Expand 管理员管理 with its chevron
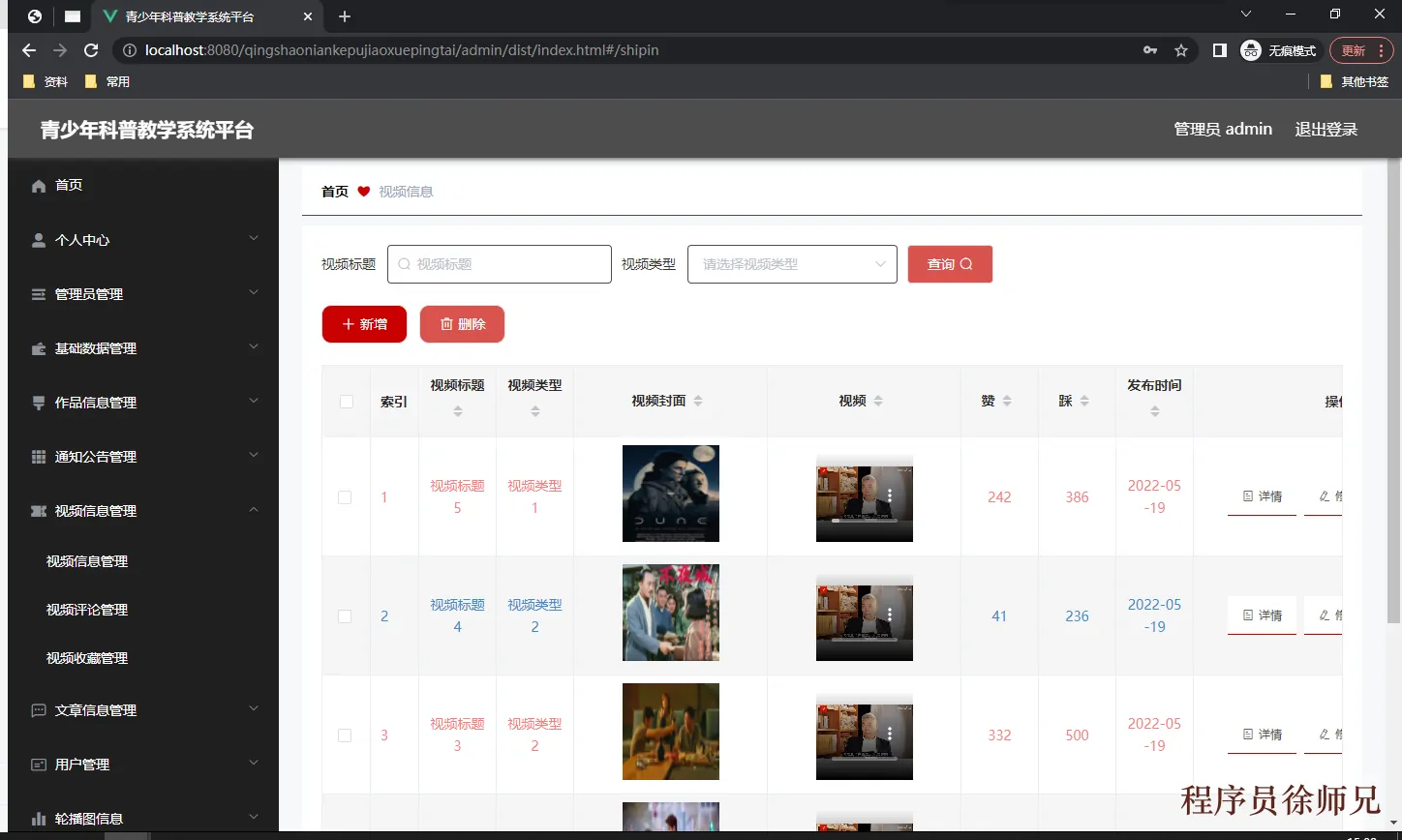The width and height of the screenshot is (1402, 840). click(x=254, y=292)
